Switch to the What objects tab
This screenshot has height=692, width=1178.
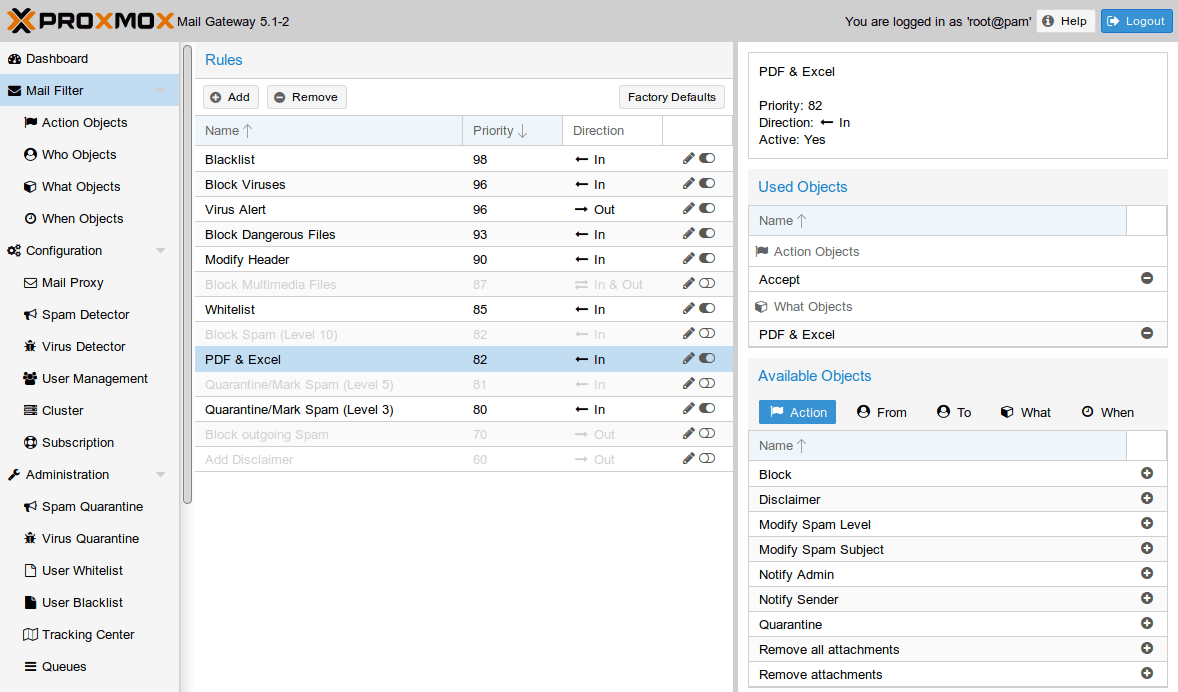1025,412
